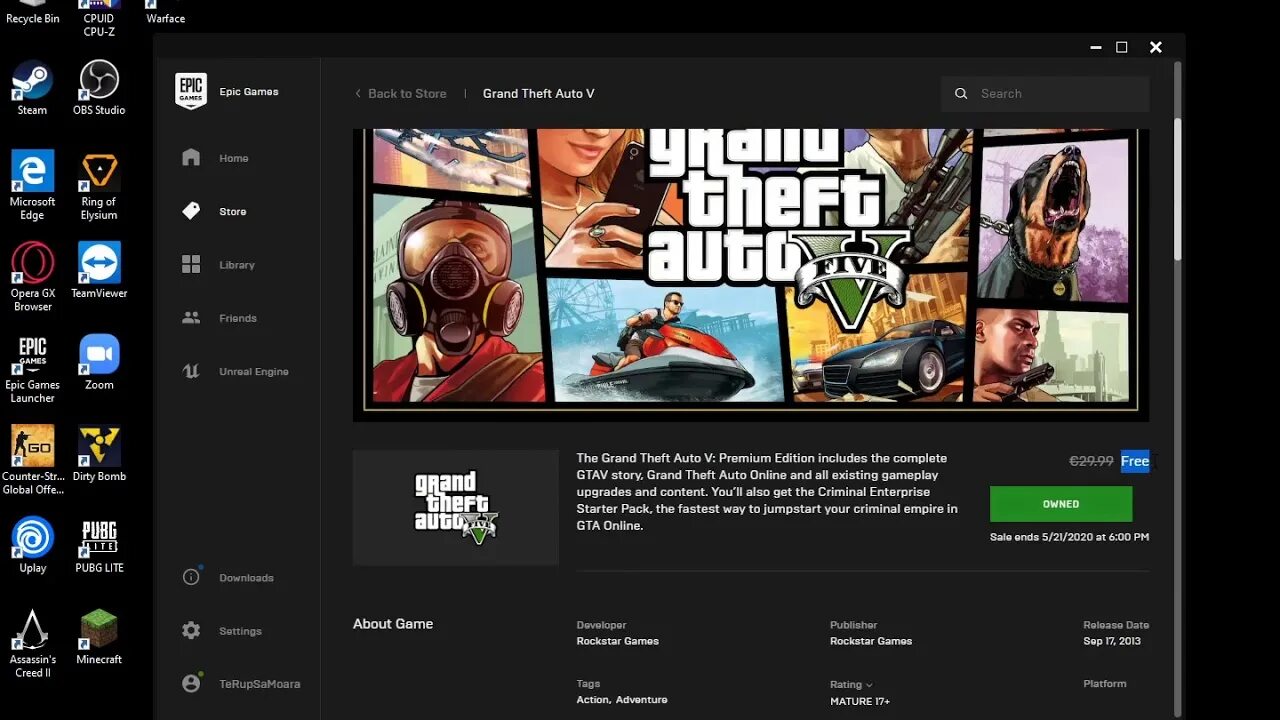Open the Home section icon
Viewport: 1280px width, 720px height.
coord(191,158)
